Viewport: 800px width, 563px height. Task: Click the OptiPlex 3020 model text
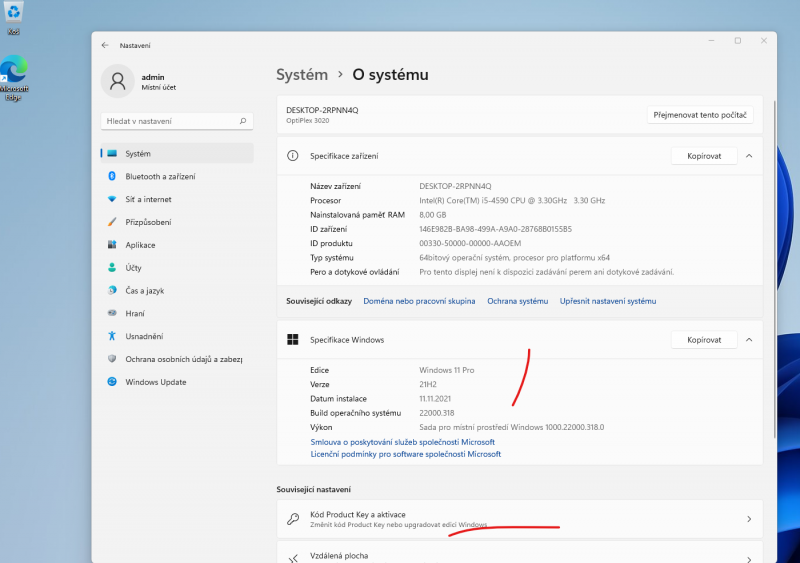308,121
